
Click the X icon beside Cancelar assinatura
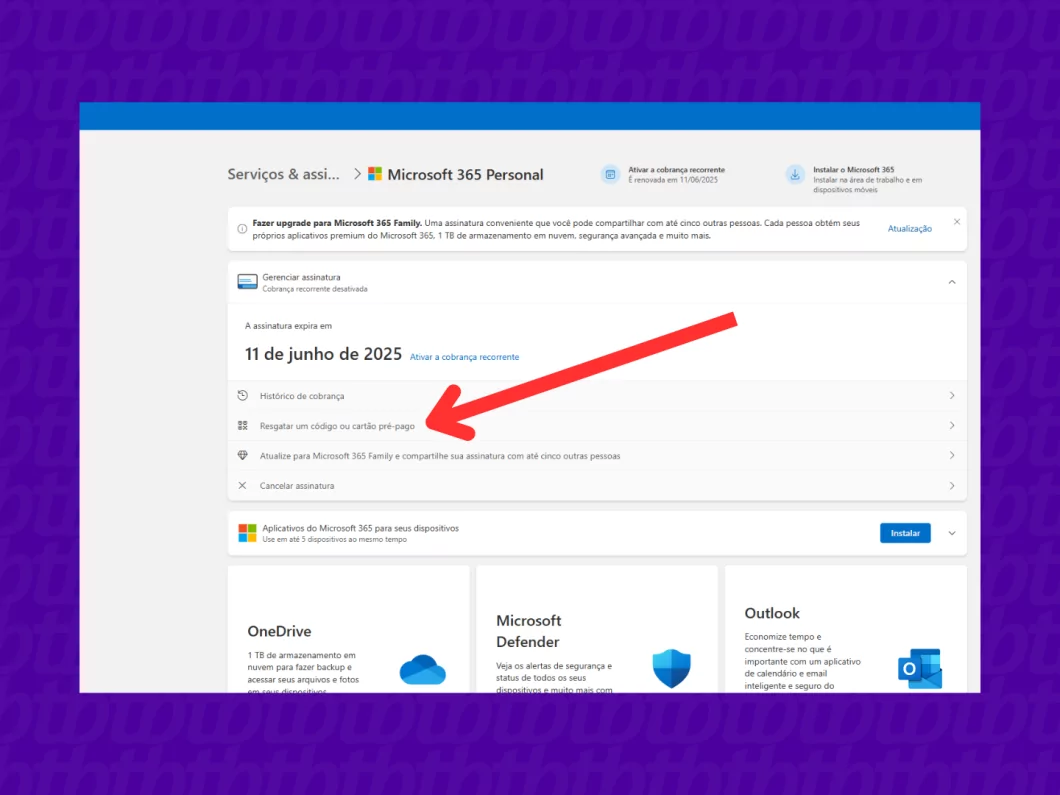(242, 485)
